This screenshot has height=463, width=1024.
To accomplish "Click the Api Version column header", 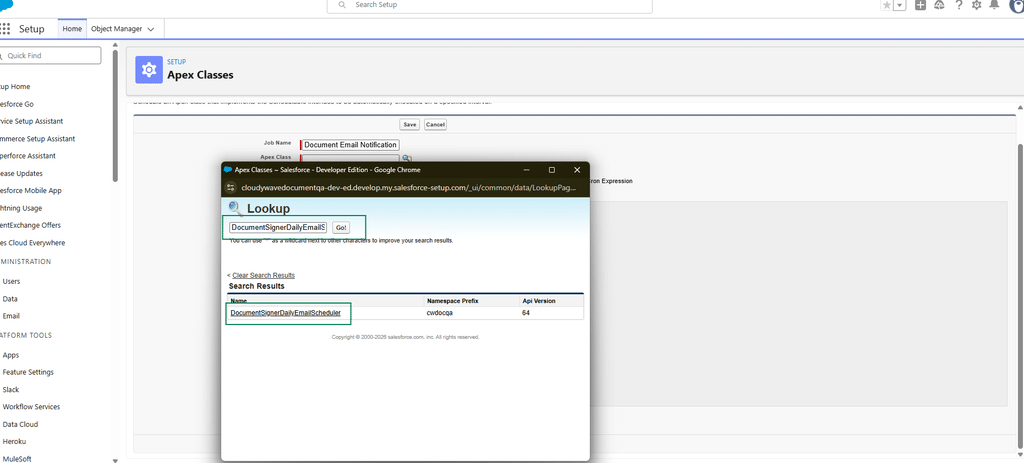I will pyautogui.click(x=539, y=301).
